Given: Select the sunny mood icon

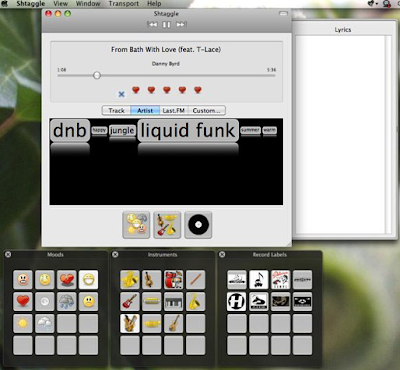Looking at the screenshot, I should pyautogui.click(x=23, y=323).
